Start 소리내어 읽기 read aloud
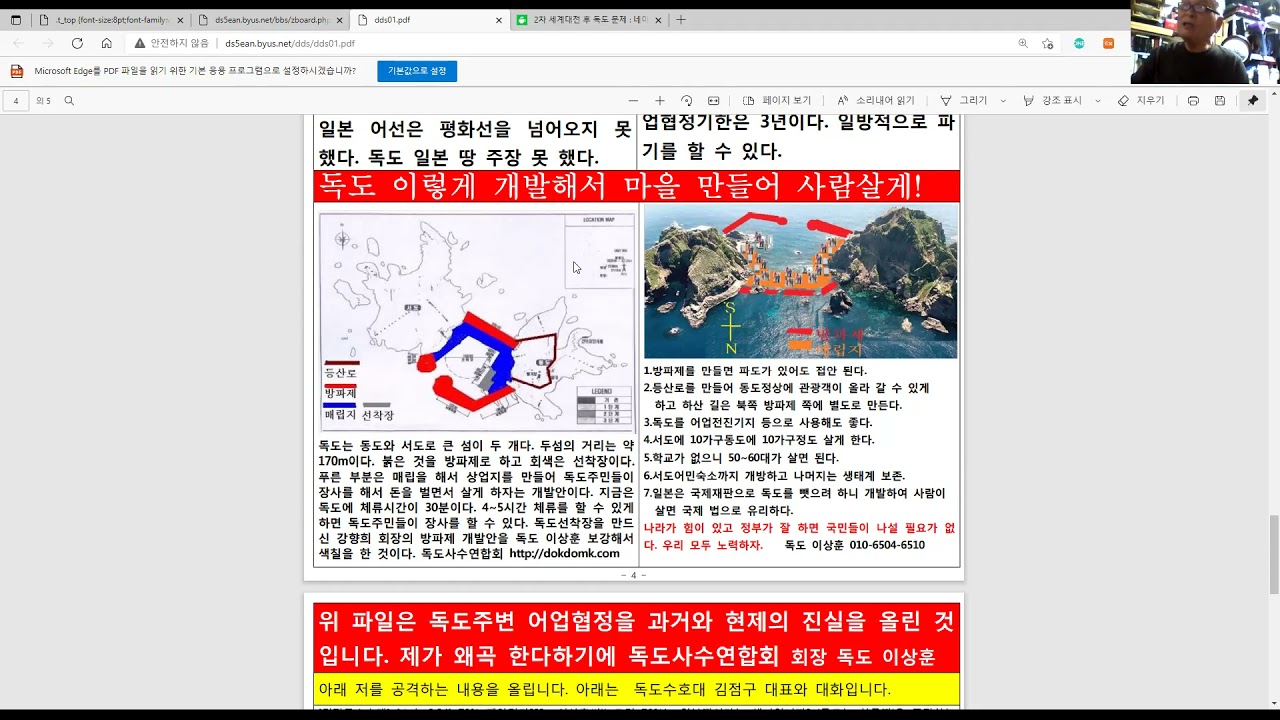The image size is (1280, 720). click(x=876, y=101)
